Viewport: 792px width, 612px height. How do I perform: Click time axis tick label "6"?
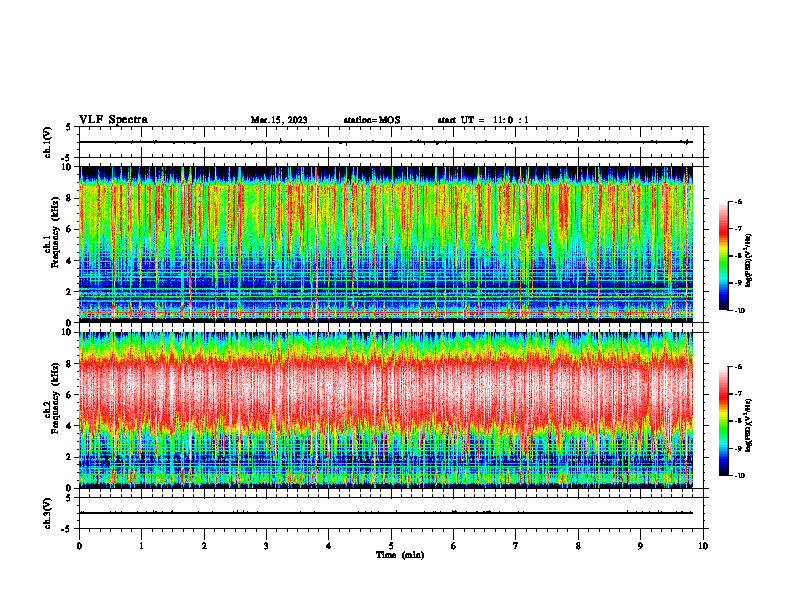coord(454,546)
